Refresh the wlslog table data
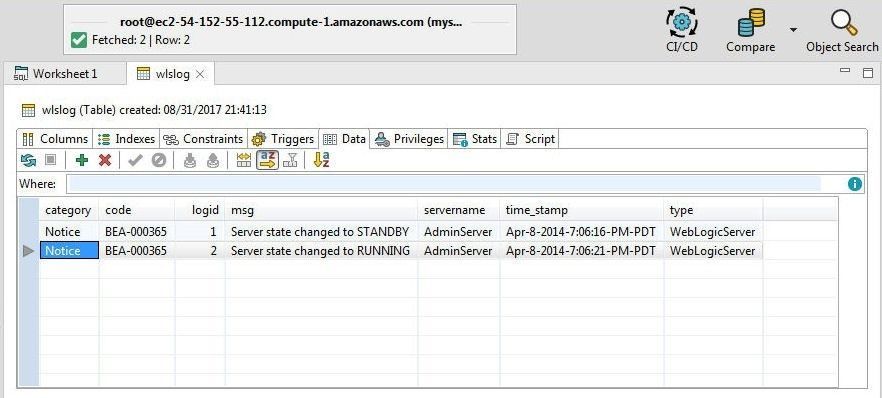This screenshot has height=398, width=882. click(x=28, y=161)
